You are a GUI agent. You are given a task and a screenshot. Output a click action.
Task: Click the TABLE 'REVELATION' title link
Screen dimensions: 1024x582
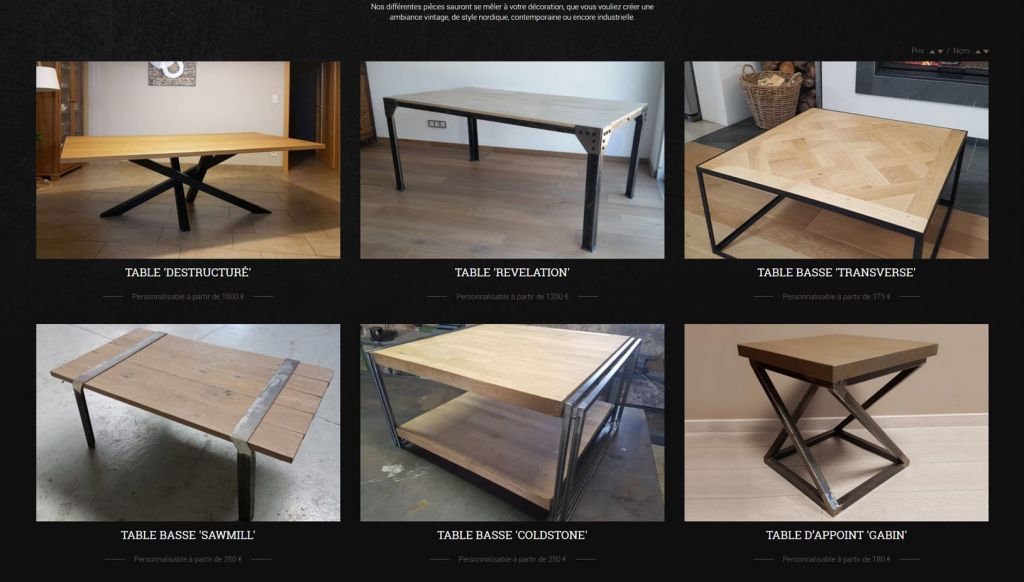(512, 272)
